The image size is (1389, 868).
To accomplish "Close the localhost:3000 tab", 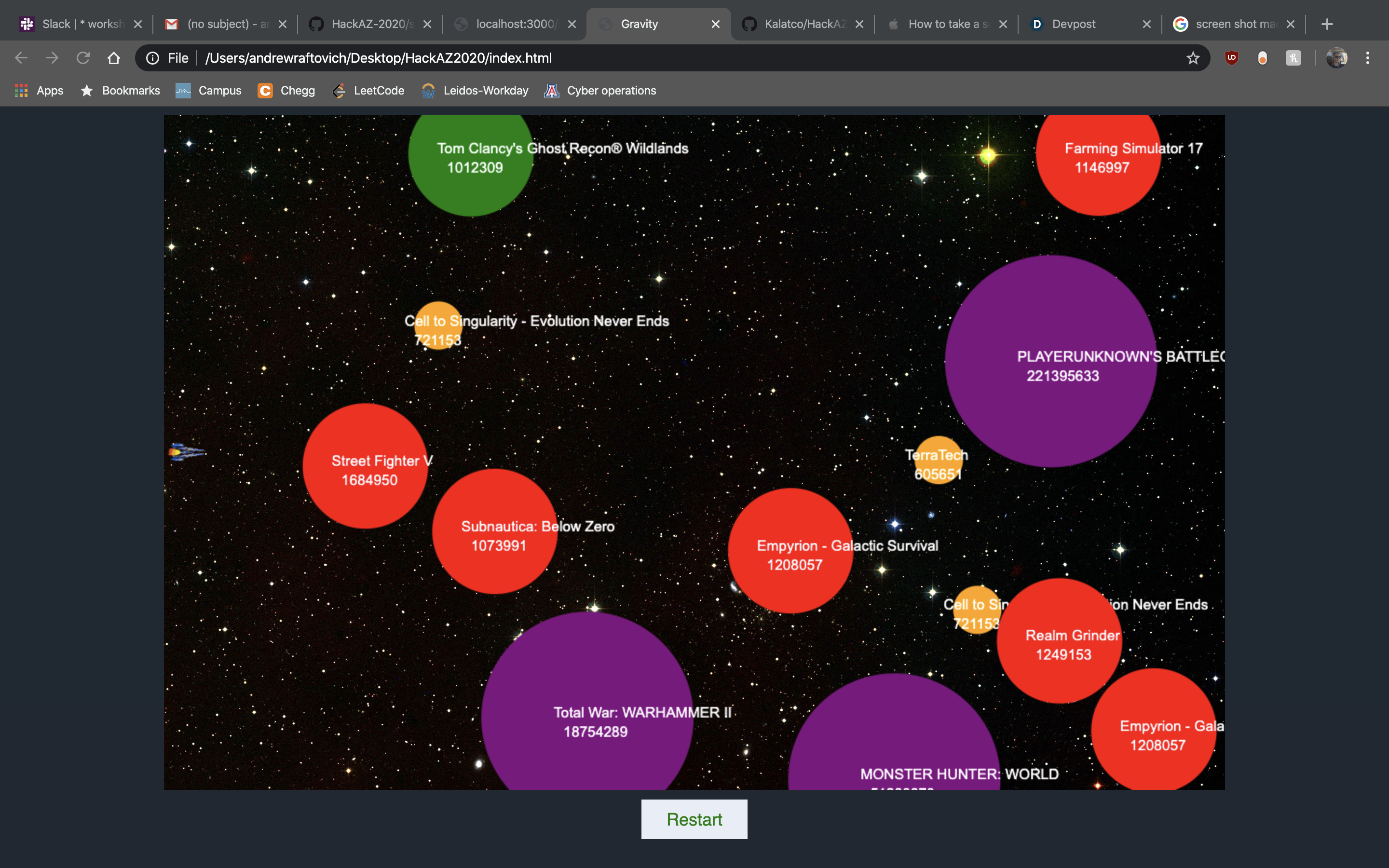I will [x=572, y=24].
